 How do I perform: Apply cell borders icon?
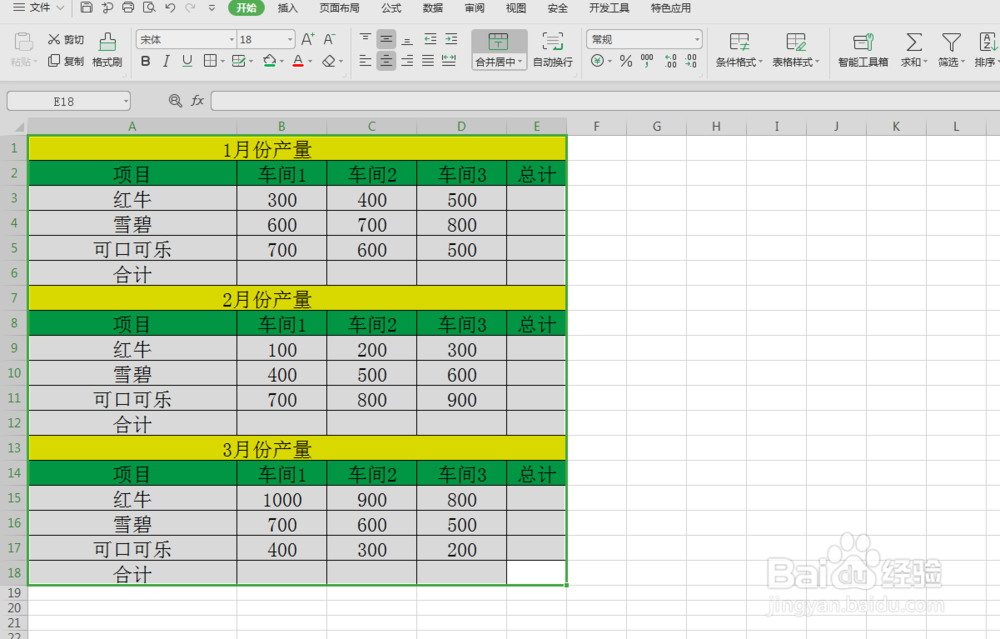coord(210,61)
